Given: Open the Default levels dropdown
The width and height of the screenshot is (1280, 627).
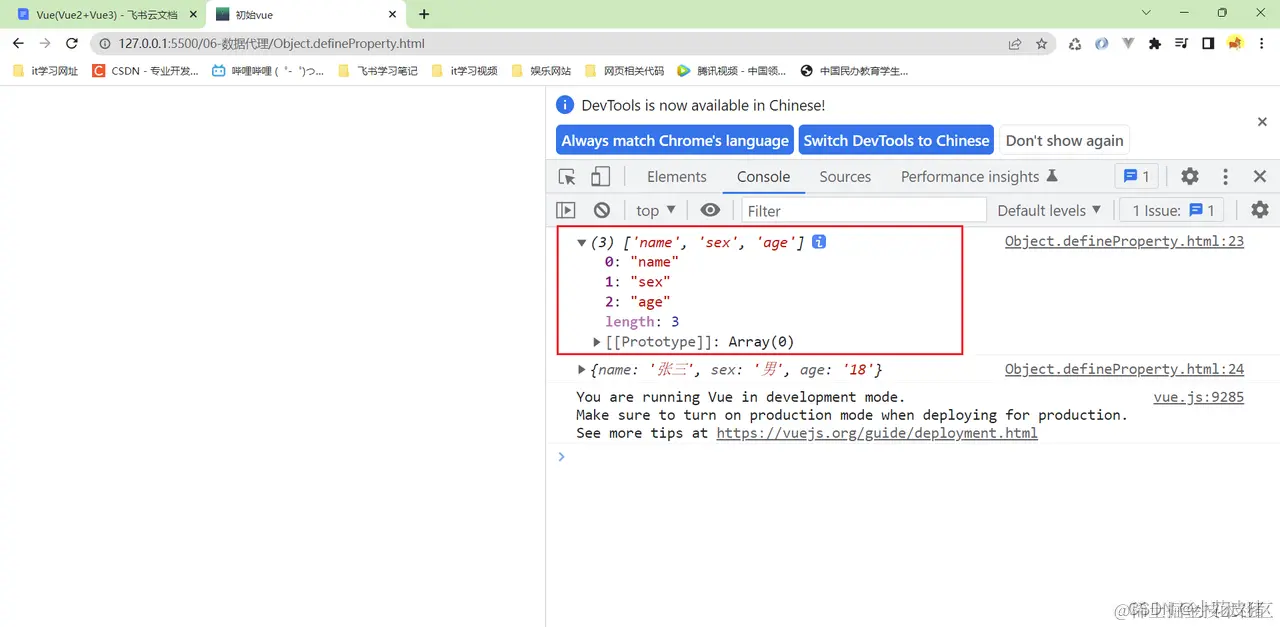Looking at the screenshot, I should pos(1049,210).
